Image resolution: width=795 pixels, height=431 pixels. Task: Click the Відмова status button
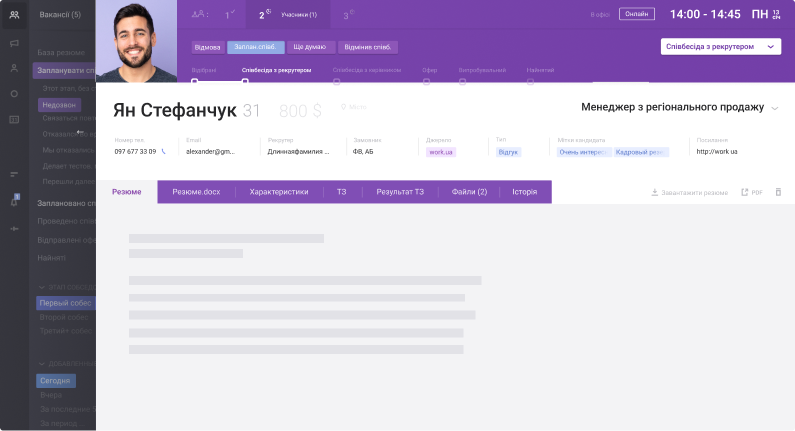[x=207, y=47]
